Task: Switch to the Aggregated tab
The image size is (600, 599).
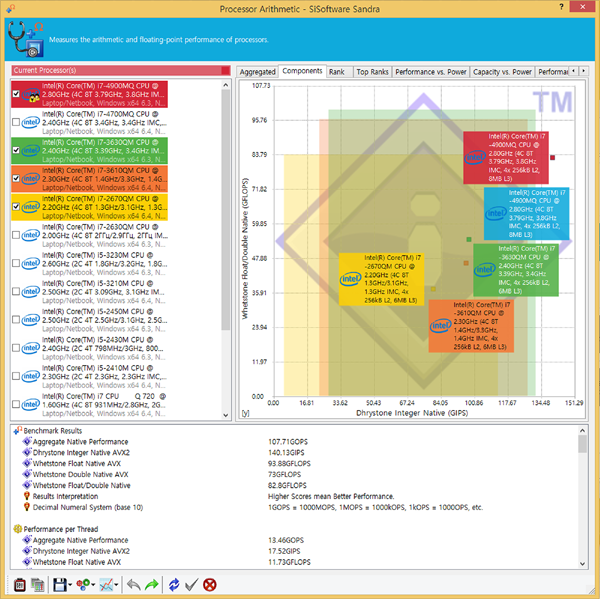Action: 257,72
